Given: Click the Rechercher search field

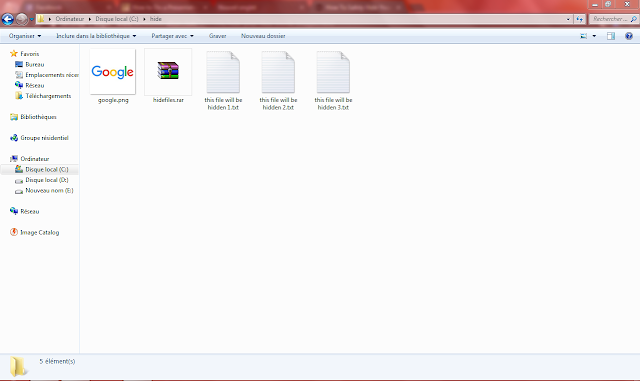Looking at the screenshot, I should (609, 19).
